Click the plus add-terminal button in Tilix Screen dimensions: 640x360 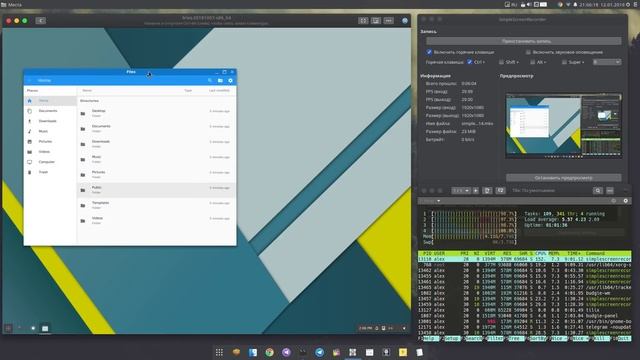476,191
